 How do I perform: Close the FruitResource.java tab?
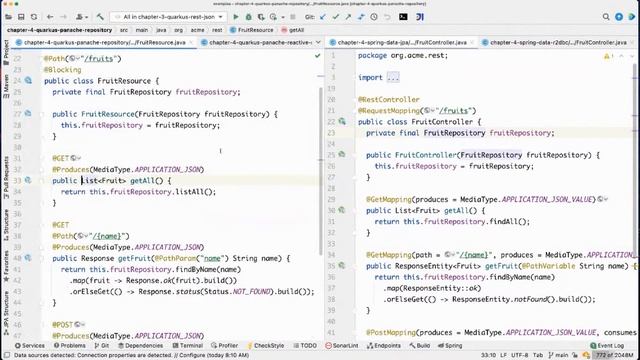pyautogui.click(x=191, y=42)
